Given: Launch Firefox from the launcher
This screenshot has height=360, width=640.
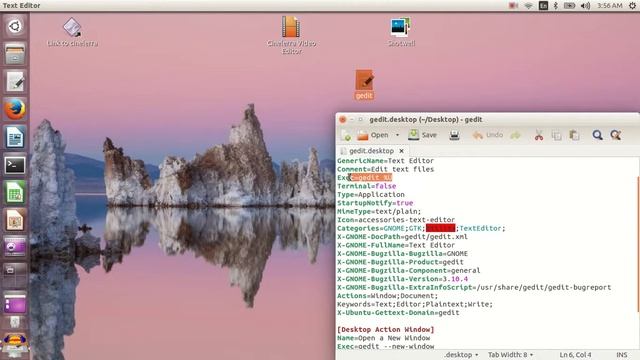Looking at the screenshot, I should [x=15, y=109].
